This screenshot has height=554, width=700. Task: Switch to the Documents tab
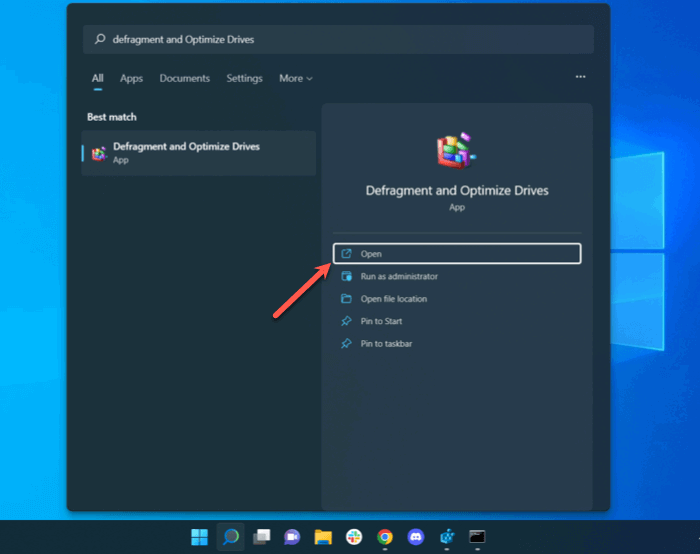pyautogui.click(x=184, y=78)
